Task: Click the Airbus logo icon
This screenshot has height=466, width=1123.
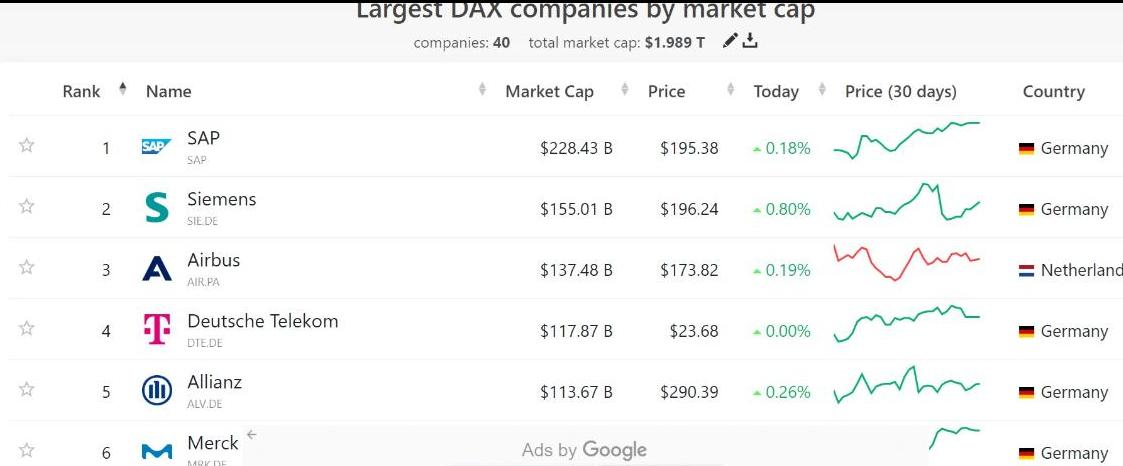Action: (157, 269)
